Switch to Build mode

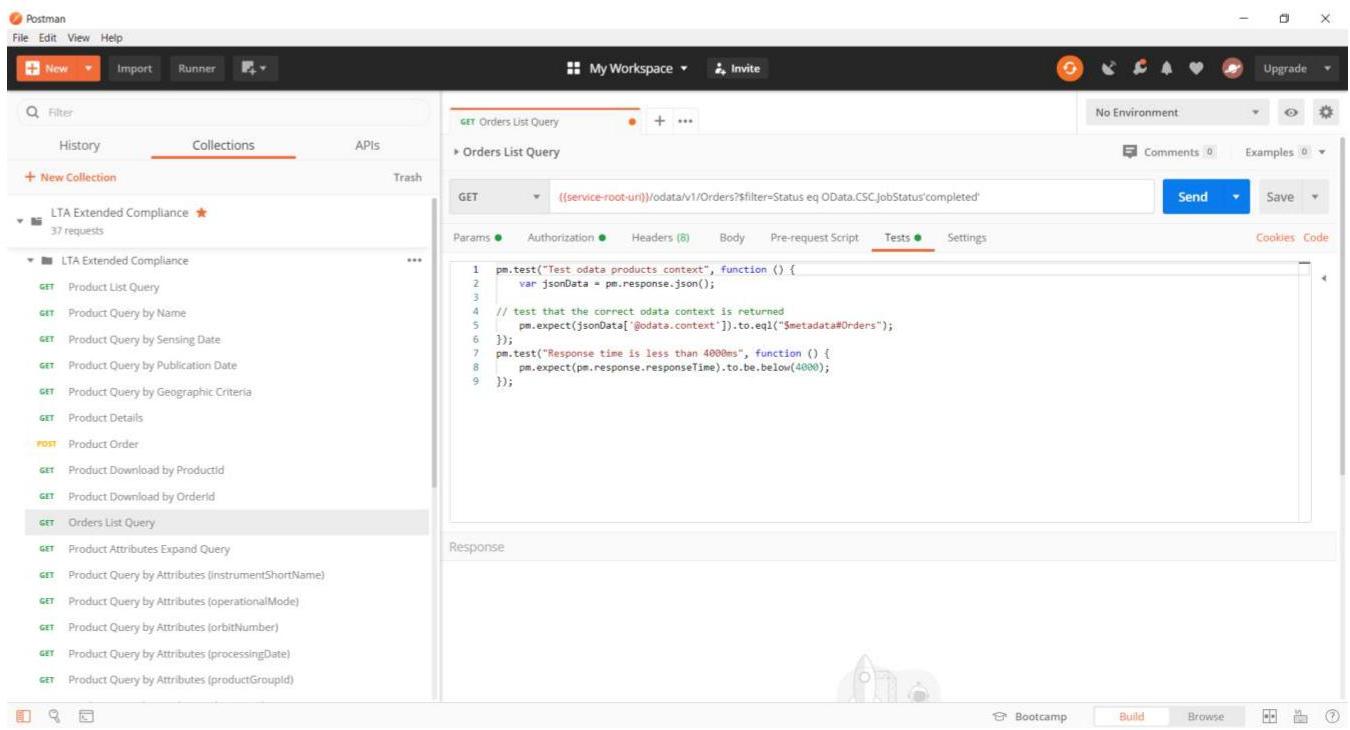(1131, 716)
